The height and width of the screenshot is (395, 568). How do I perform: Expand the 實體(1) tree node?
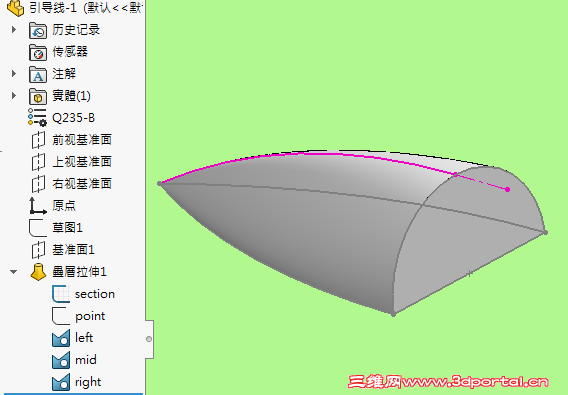coord(14,96)
